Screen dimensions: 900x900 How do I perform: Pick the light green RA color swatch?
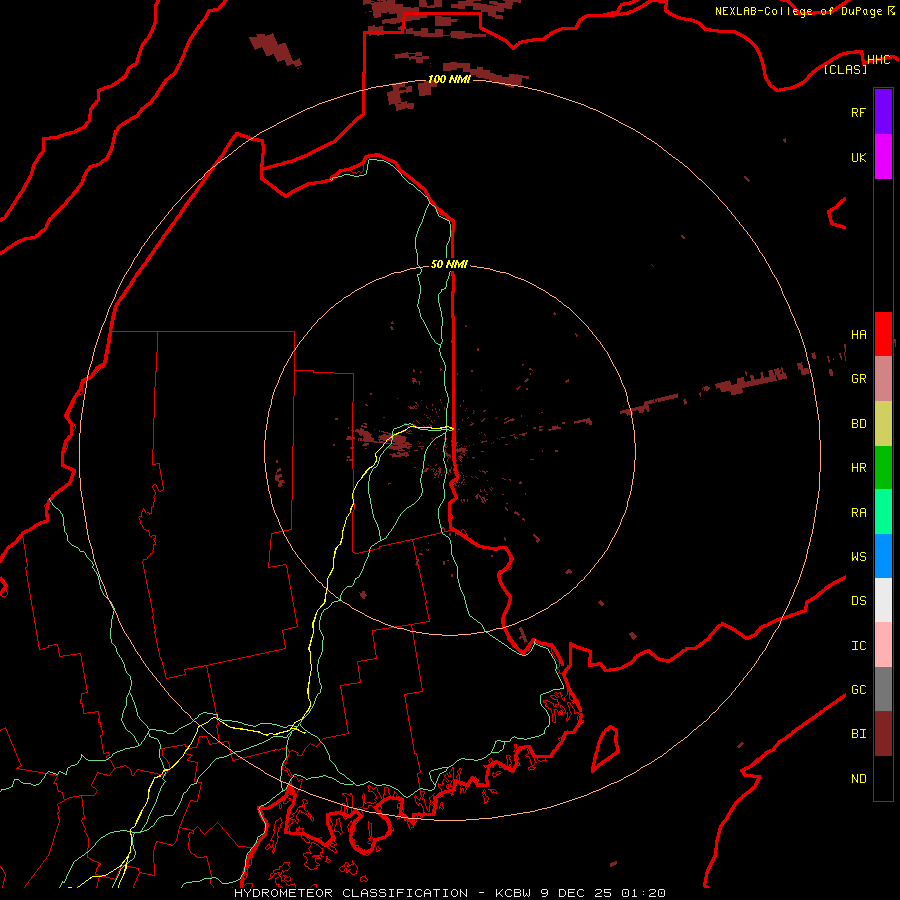coord(883,512)
